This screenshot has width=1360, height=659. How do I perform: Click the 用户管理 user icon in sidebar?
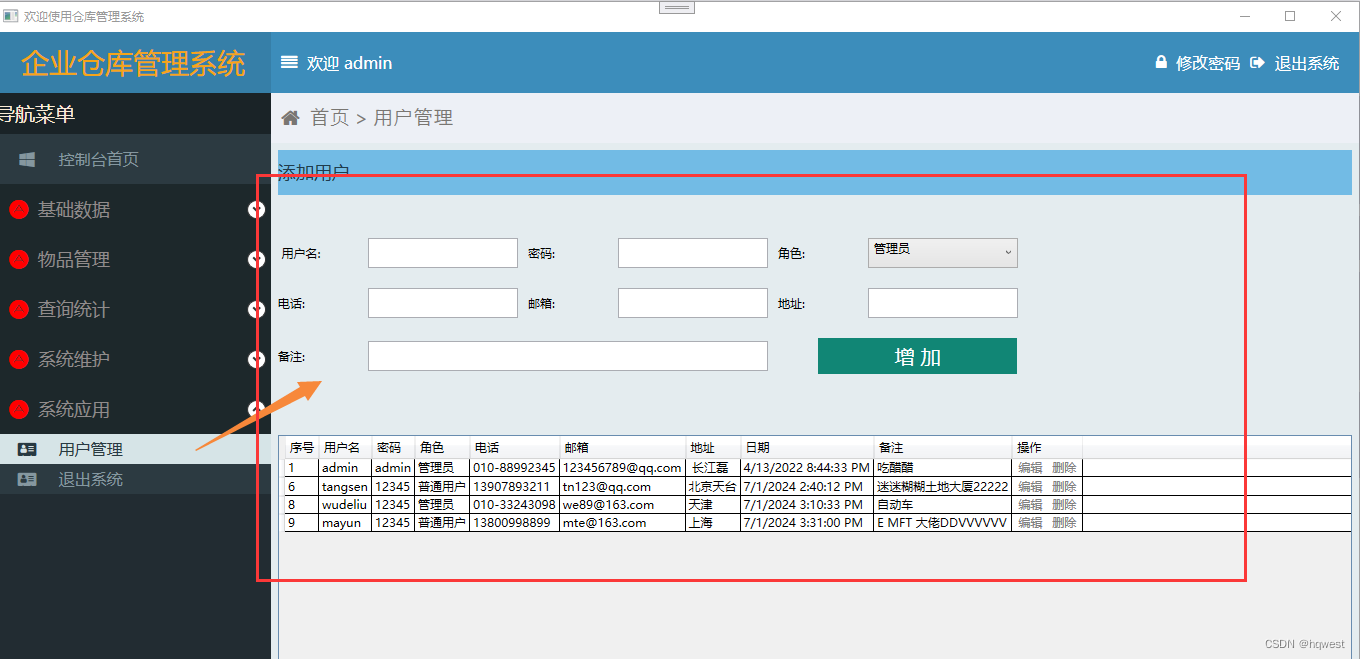pyautogui.click(x=27, y=449)
